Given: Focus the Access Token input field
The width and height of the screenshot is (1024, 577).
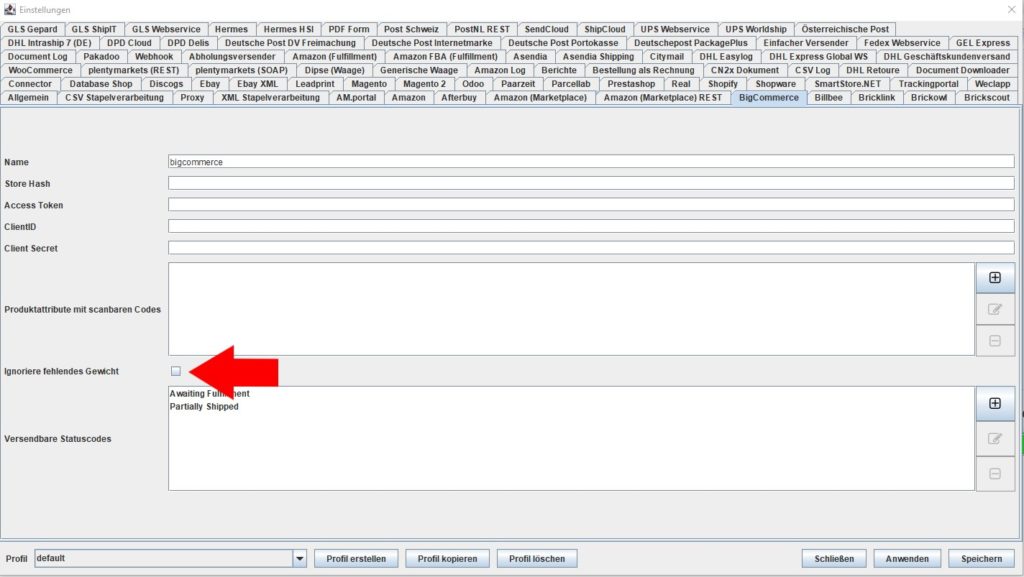Looking at the screenshot, I should tap(591, 205).
